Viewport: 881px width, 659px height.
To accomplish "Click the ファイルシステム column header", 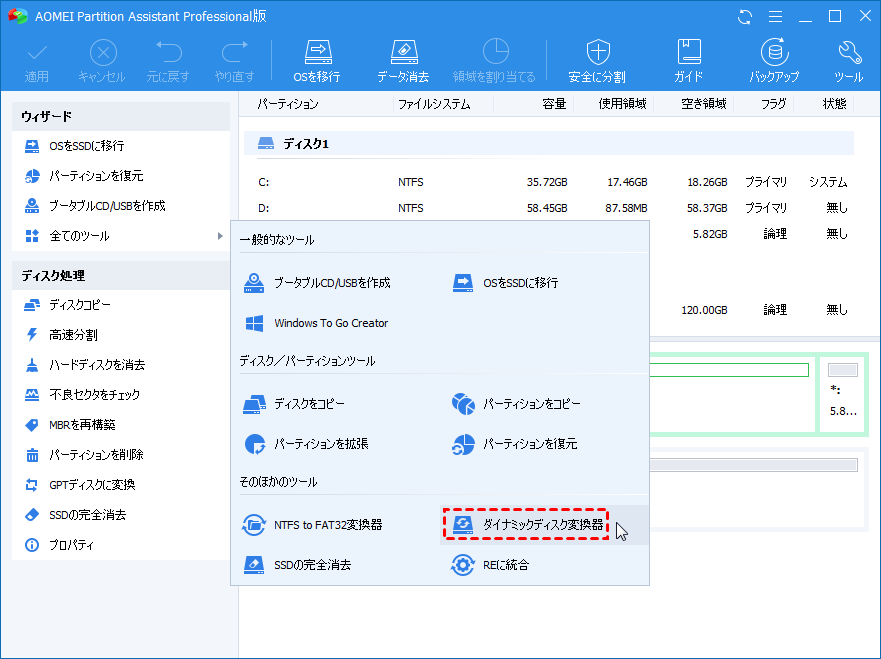I will pyautogui.click(x=434, y=104).
